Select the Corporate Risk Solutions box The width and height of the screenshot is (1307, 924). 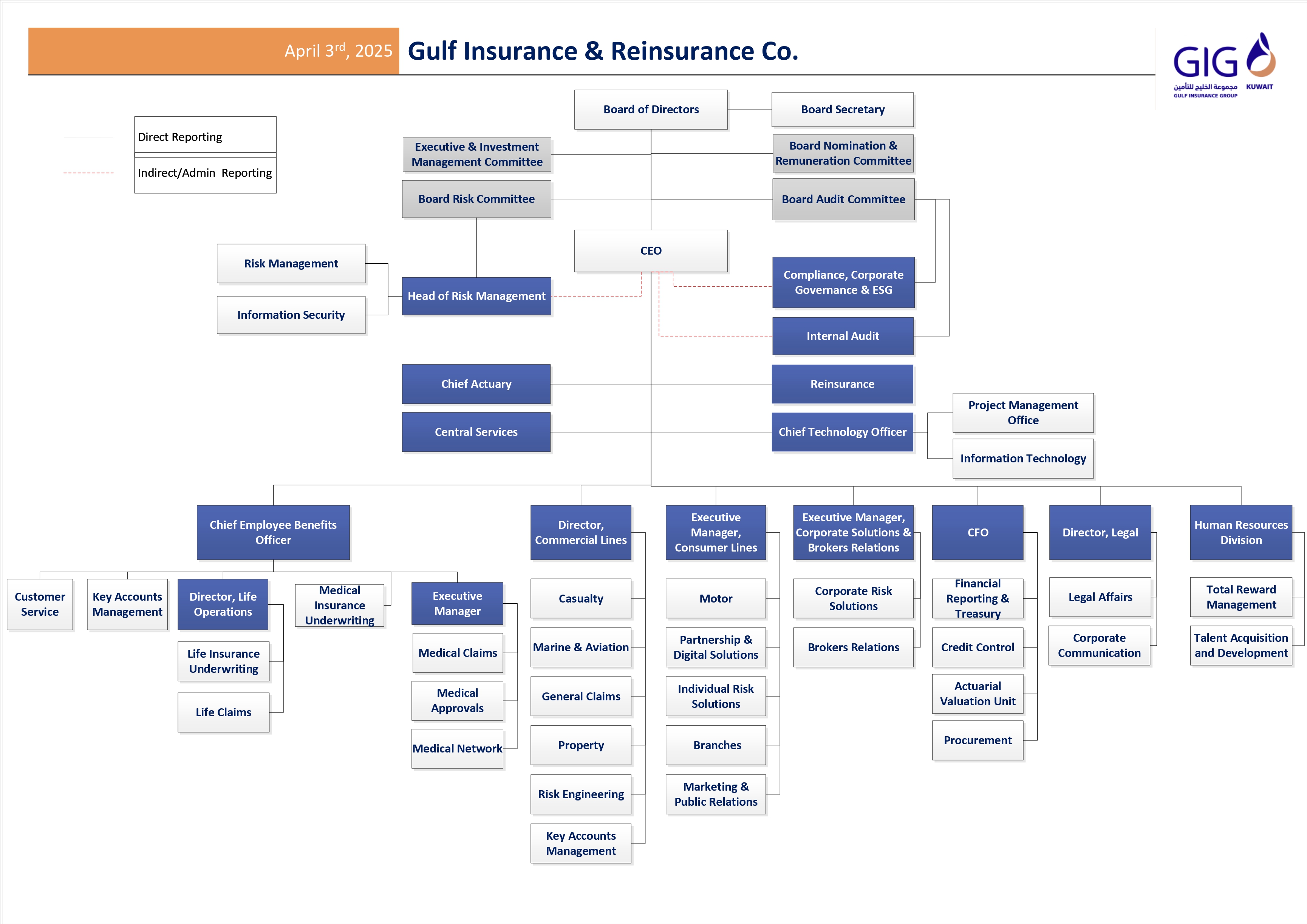tap(853, 598)
